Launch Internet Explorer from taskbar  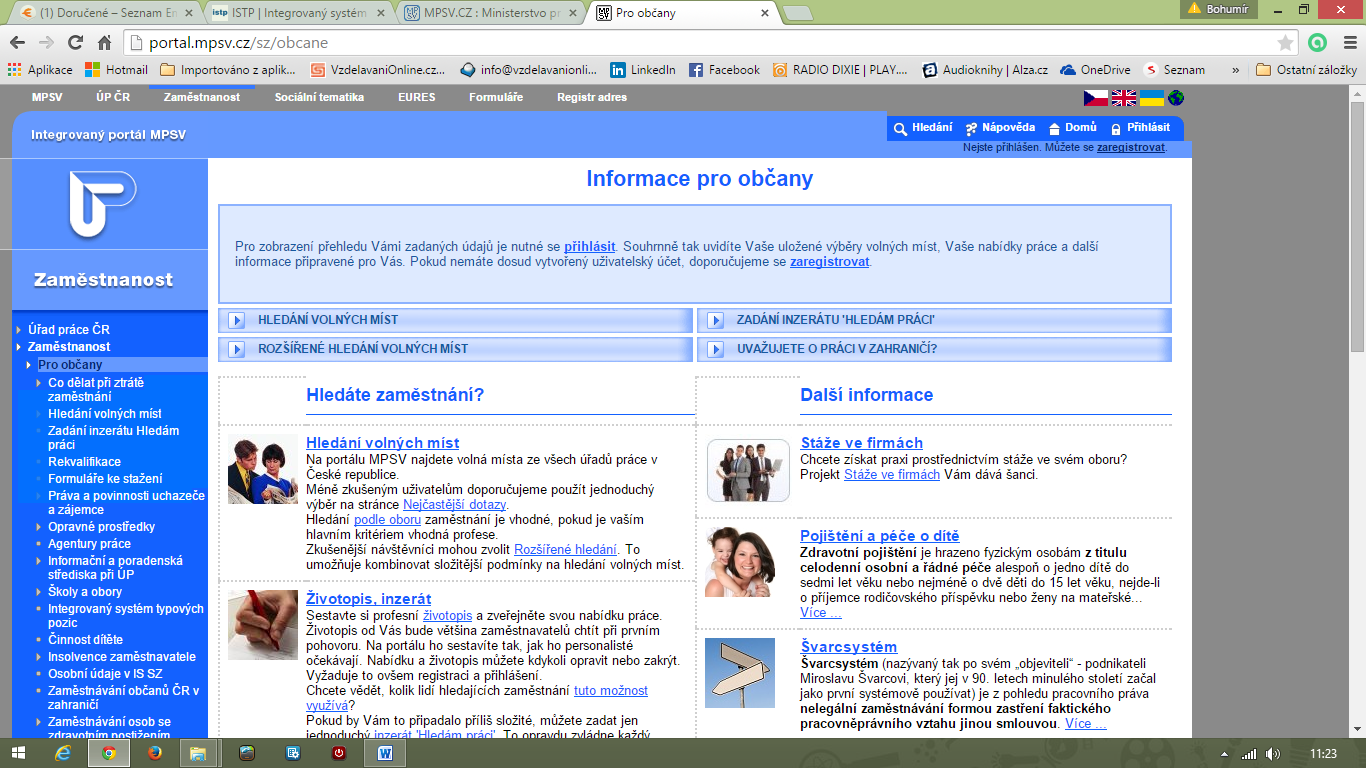point(63,753)
